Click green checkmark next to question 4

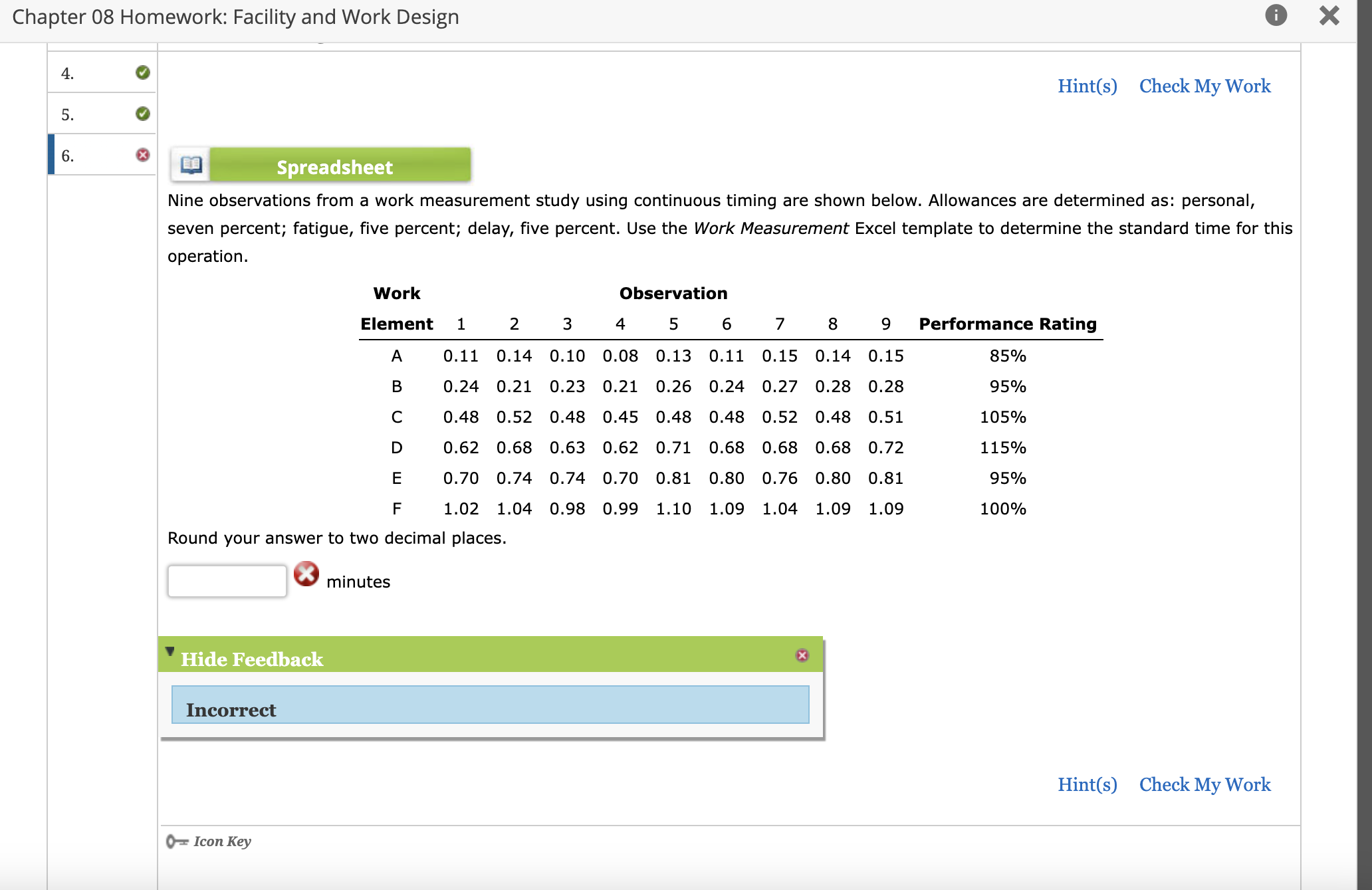coord(142,72)
